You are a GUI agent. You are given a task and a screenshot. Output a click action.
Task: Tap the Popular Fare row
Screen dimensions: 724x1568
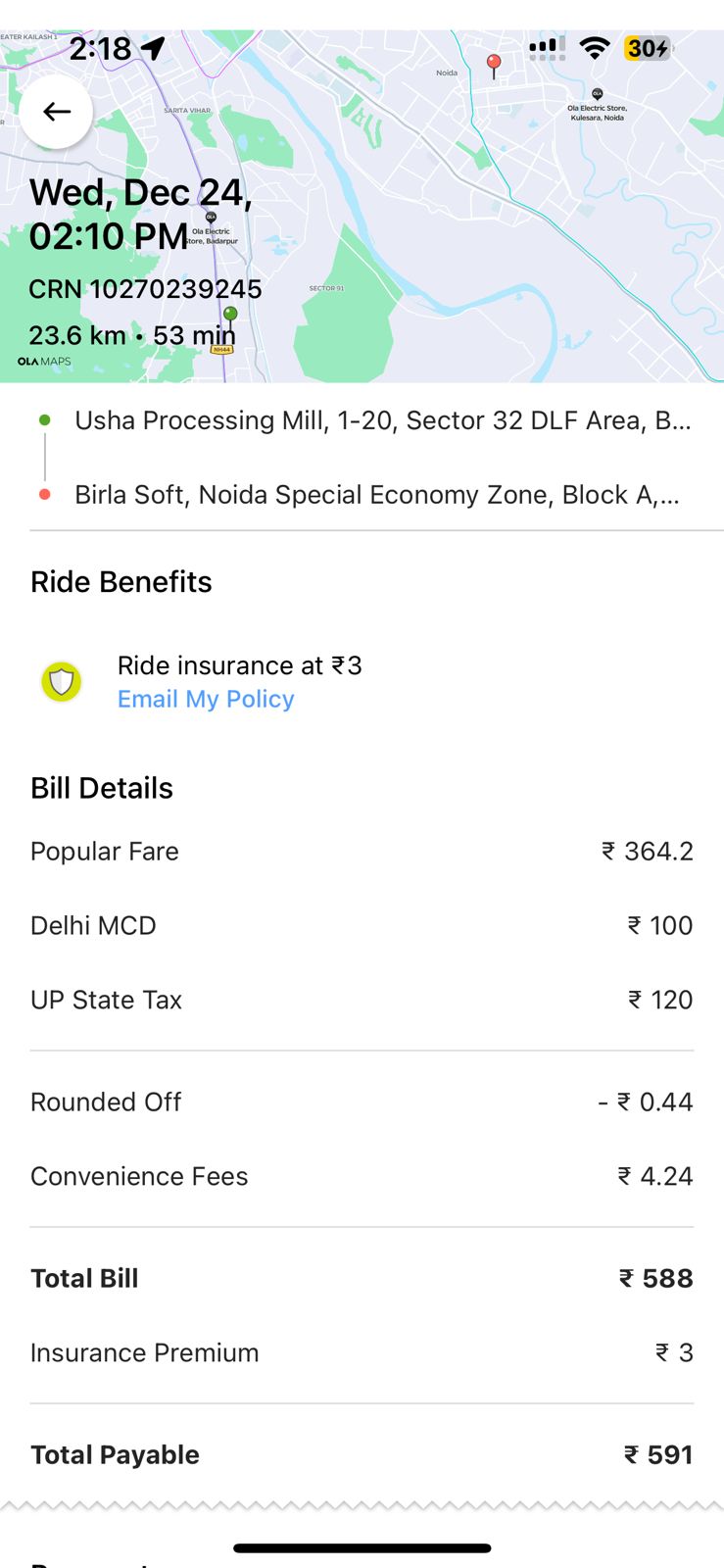[362, 851]
